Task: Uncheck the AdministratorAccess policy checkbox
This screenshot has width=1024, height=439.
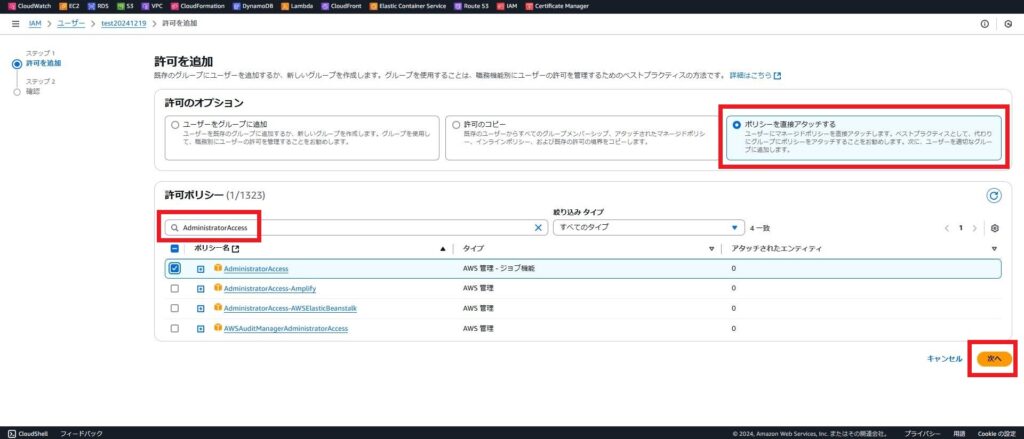Action: coord(175,269)
